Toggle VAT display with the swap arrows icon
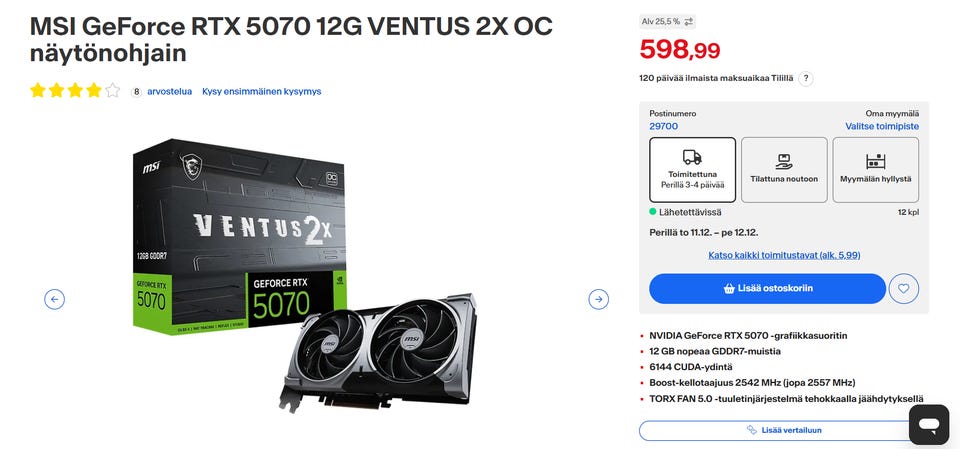Screen dimensions: 960x449 click(x=689, y=21)
